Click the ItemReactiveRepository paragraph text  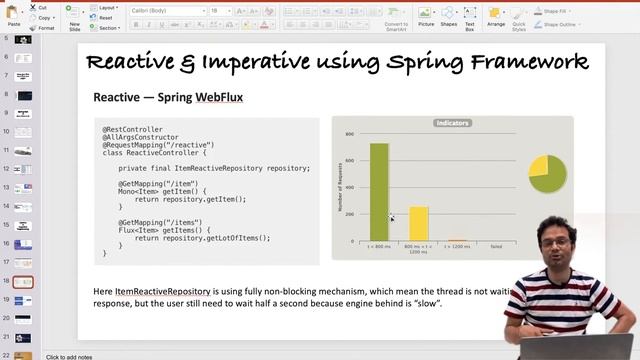[302, 298]
